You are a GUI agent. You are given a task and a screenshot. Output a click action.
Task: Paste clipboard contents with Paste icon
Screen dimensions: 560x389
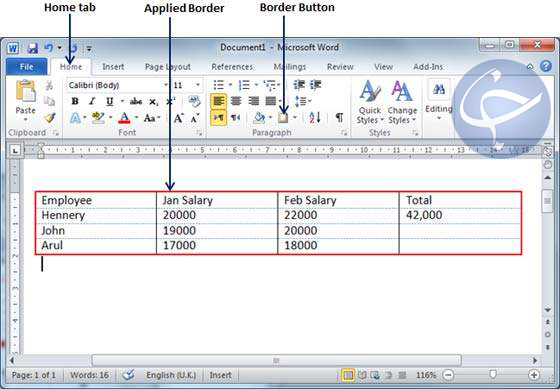coord(26,91)
